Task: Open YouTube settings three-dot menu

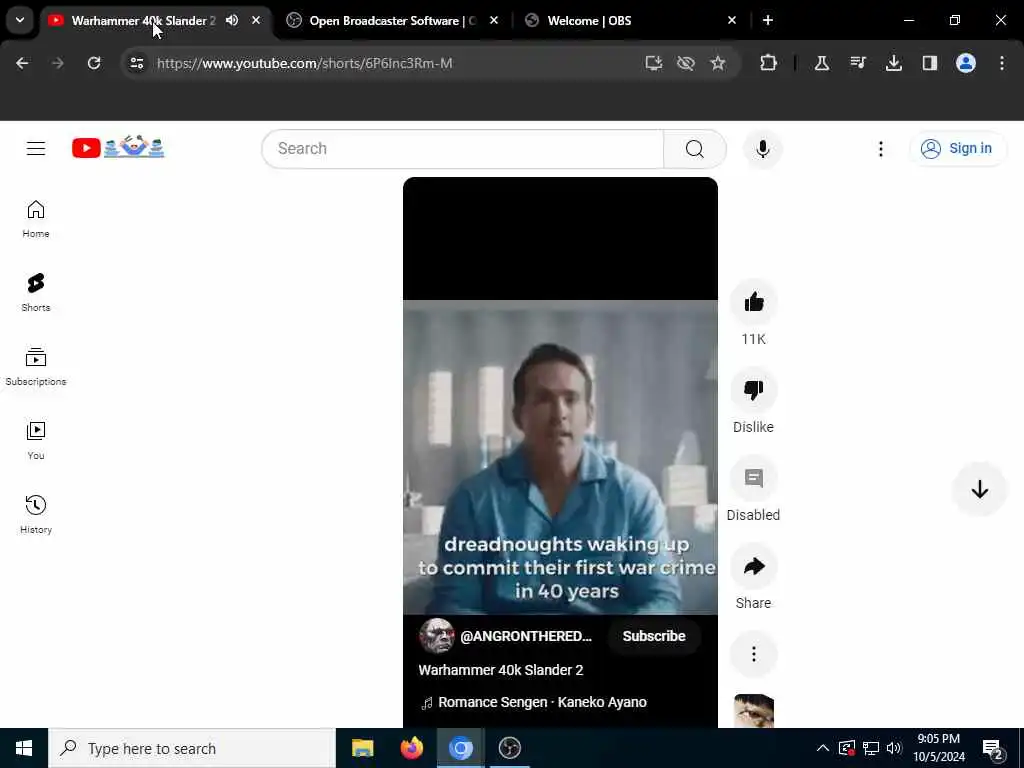Action: pos(881,149)
